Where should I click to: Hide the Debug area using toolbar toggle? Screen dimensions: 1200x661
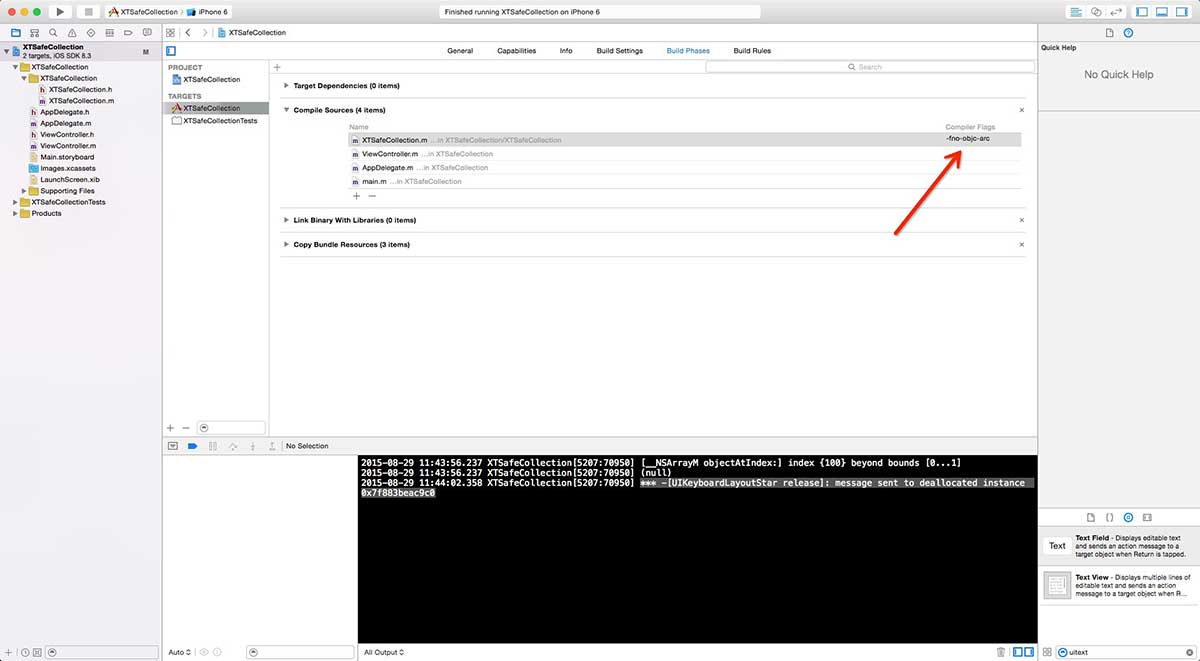click(1163, 11)
